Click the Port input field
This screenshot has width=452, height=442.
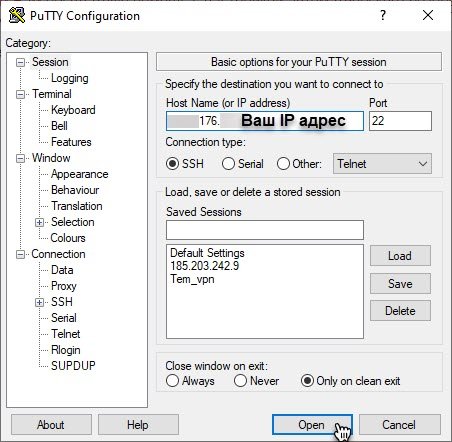[x=400, y=121]
